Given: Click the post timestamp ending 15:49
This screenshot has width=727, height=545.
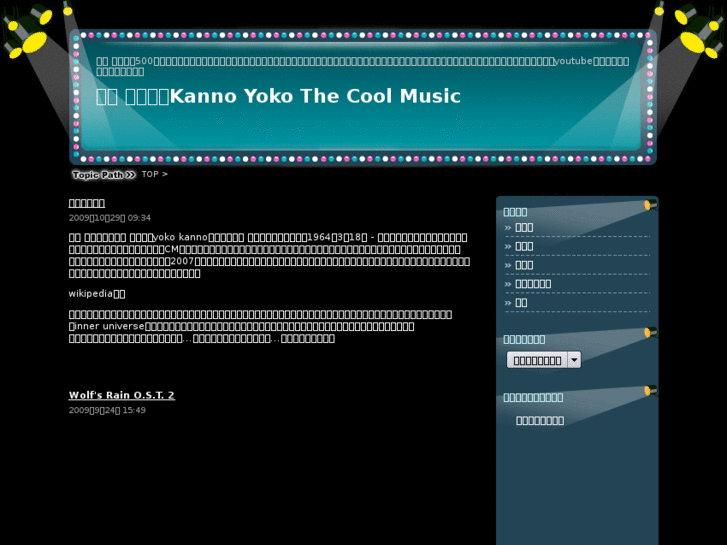Looking at the screenshot, I should [x=107, y=410].
